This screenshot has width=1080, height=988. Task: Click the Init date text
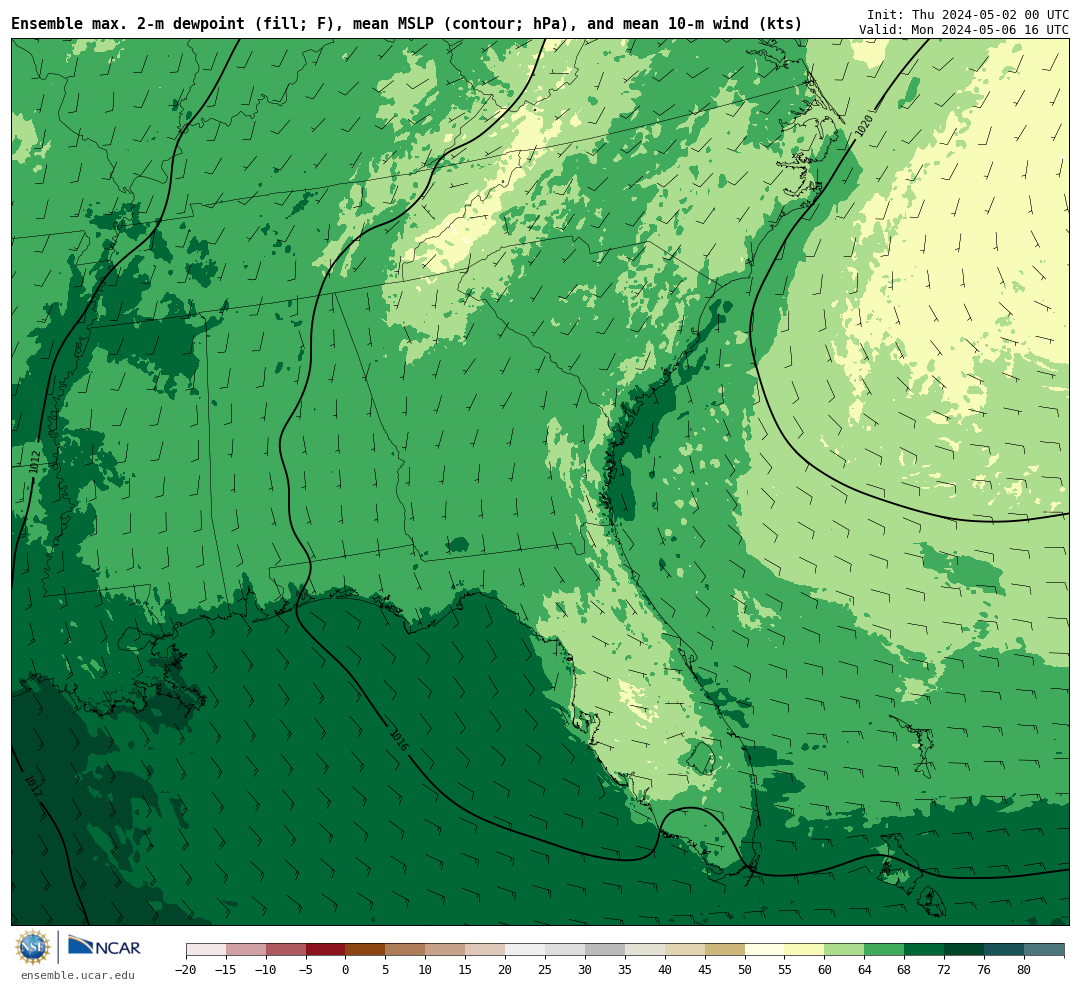point(968,14)
